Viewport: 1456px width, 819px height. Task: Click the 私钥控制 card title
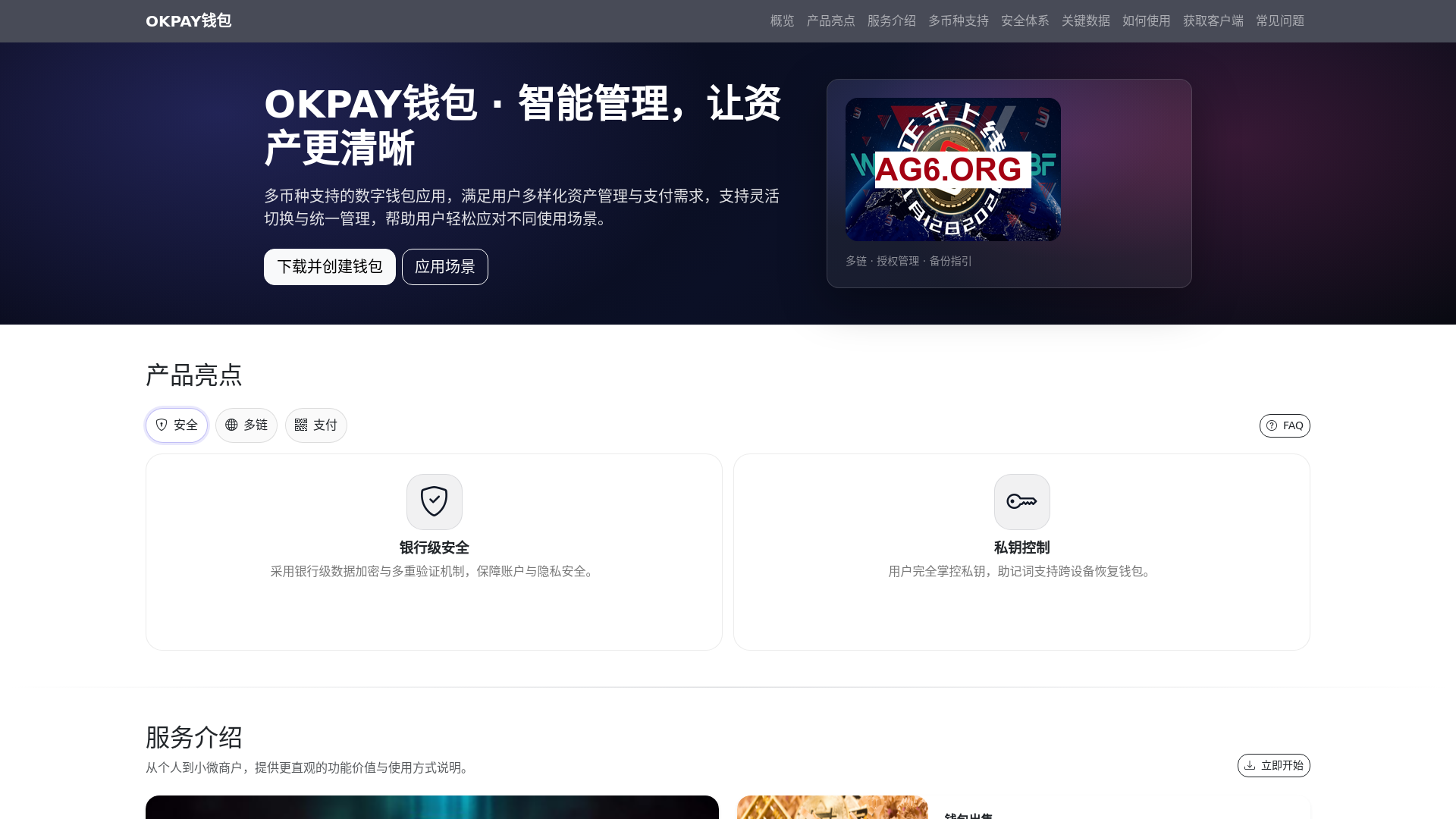(x=1022, y=548)
